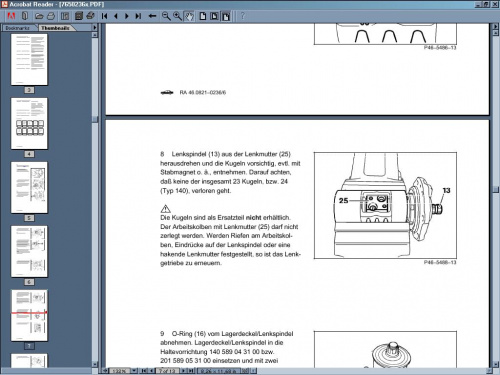Open the navigation panel flyout arrow menu
The height and width of the screenshot is (375, 500).
95,28
